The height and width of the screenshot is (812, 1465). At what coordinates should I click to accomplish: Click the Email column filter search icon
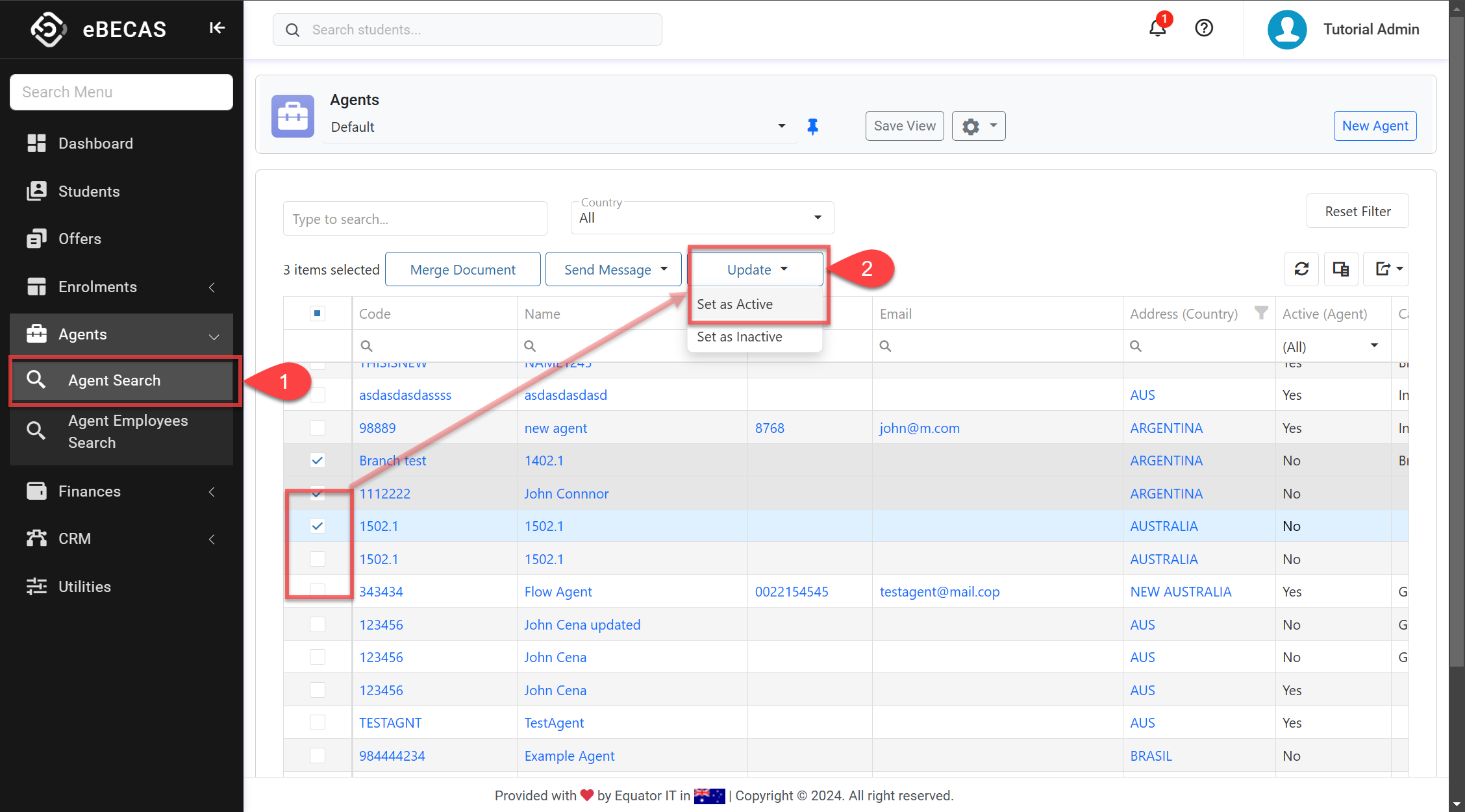[885, 346]
